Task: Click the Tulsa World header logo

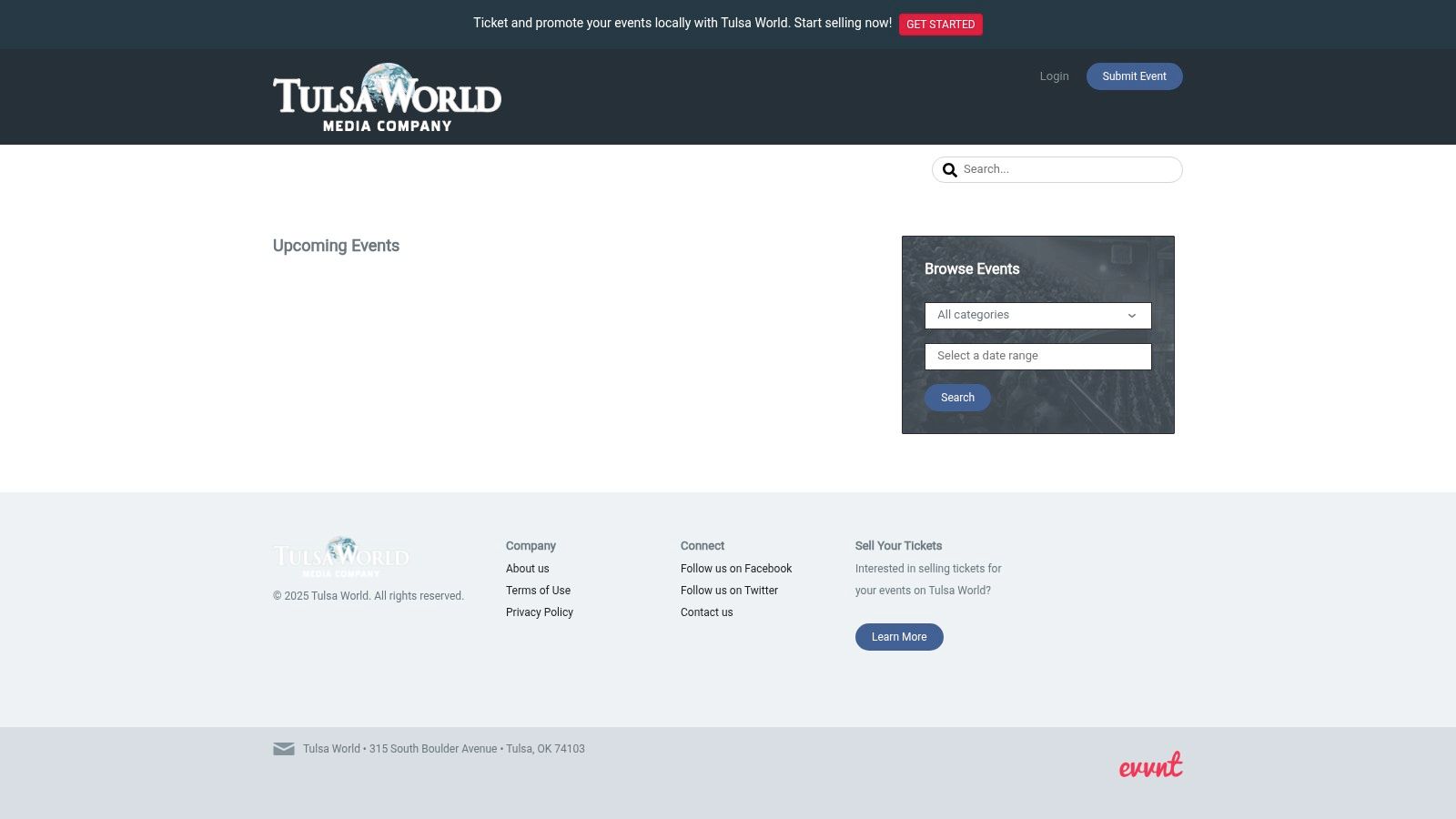Action: tap(387, 96)
